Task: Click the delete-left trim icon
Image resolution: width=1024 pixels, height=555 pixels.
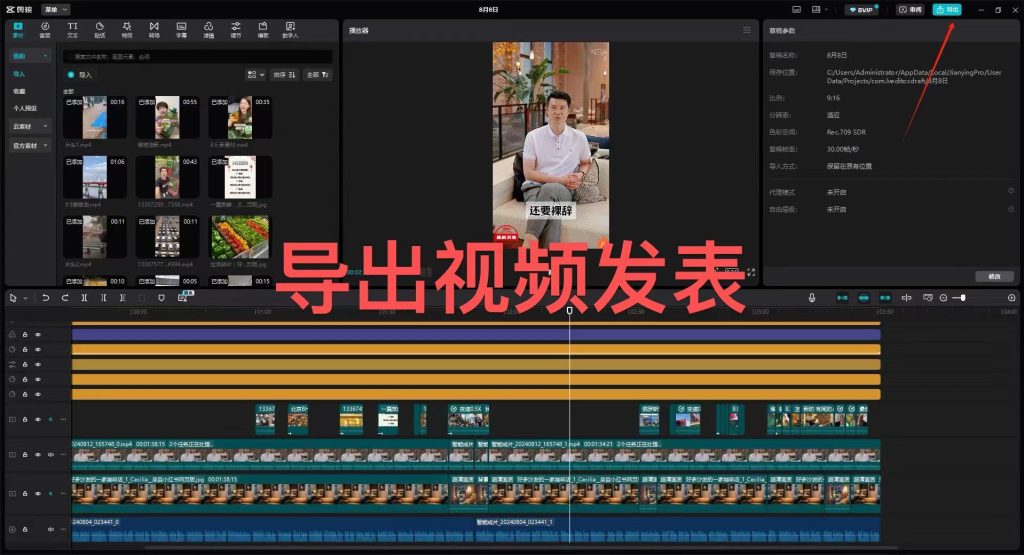Action: coord(103,298)
